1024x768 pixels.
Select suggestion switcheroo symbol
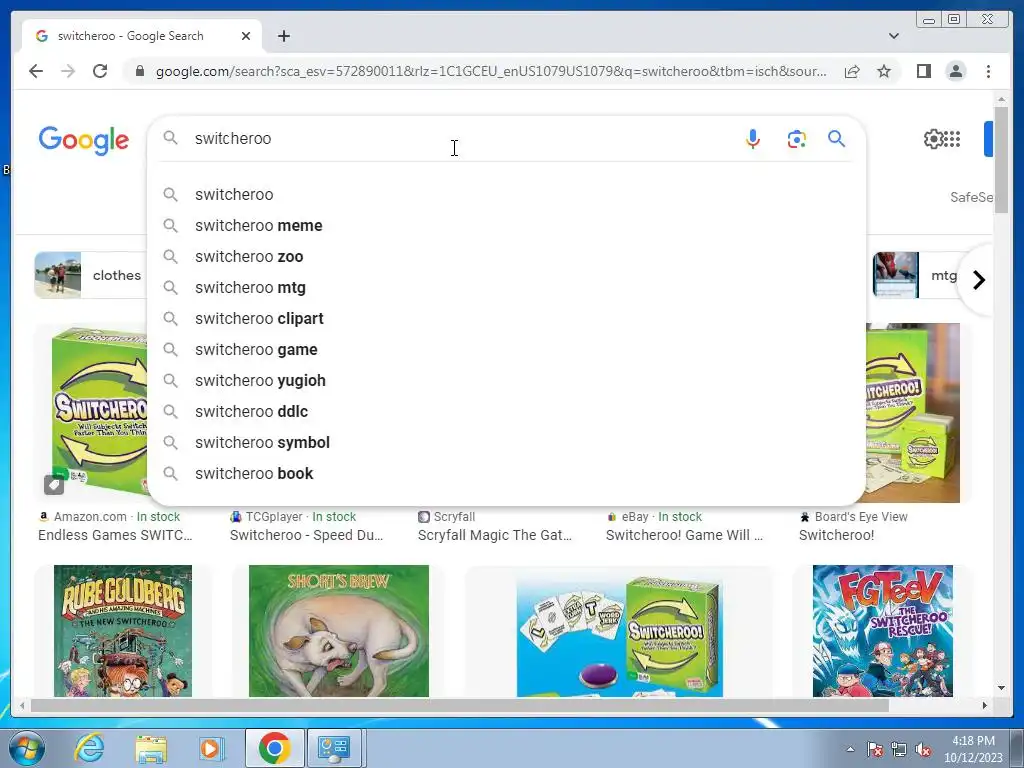pyautogui.click(x=507, y=443)
